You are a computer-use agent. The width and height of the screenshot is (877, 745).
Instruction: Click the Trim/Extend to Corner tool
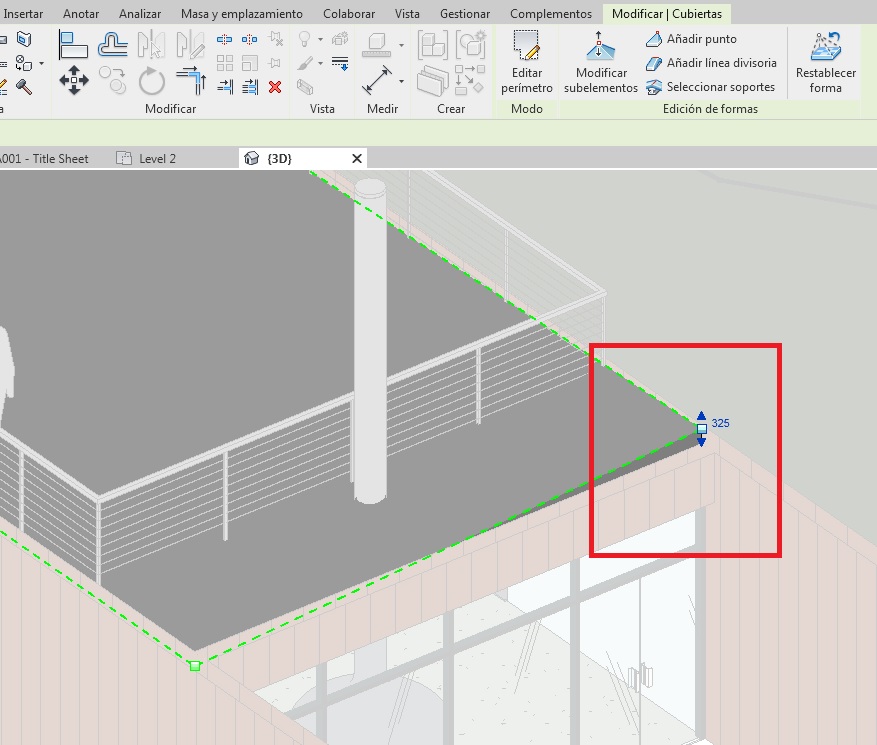(190, 80)
